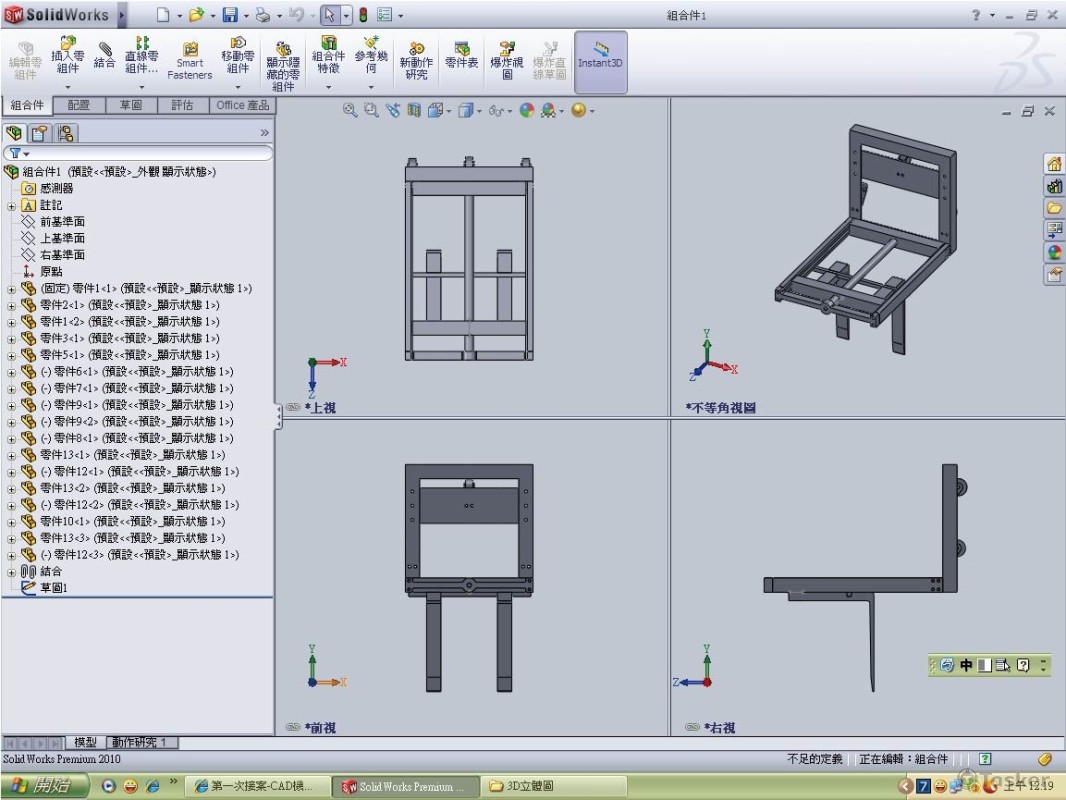Switch to the 草圖 ribbon tab
This screenshot has height=800, width=1066.
[x=130, y=105]
